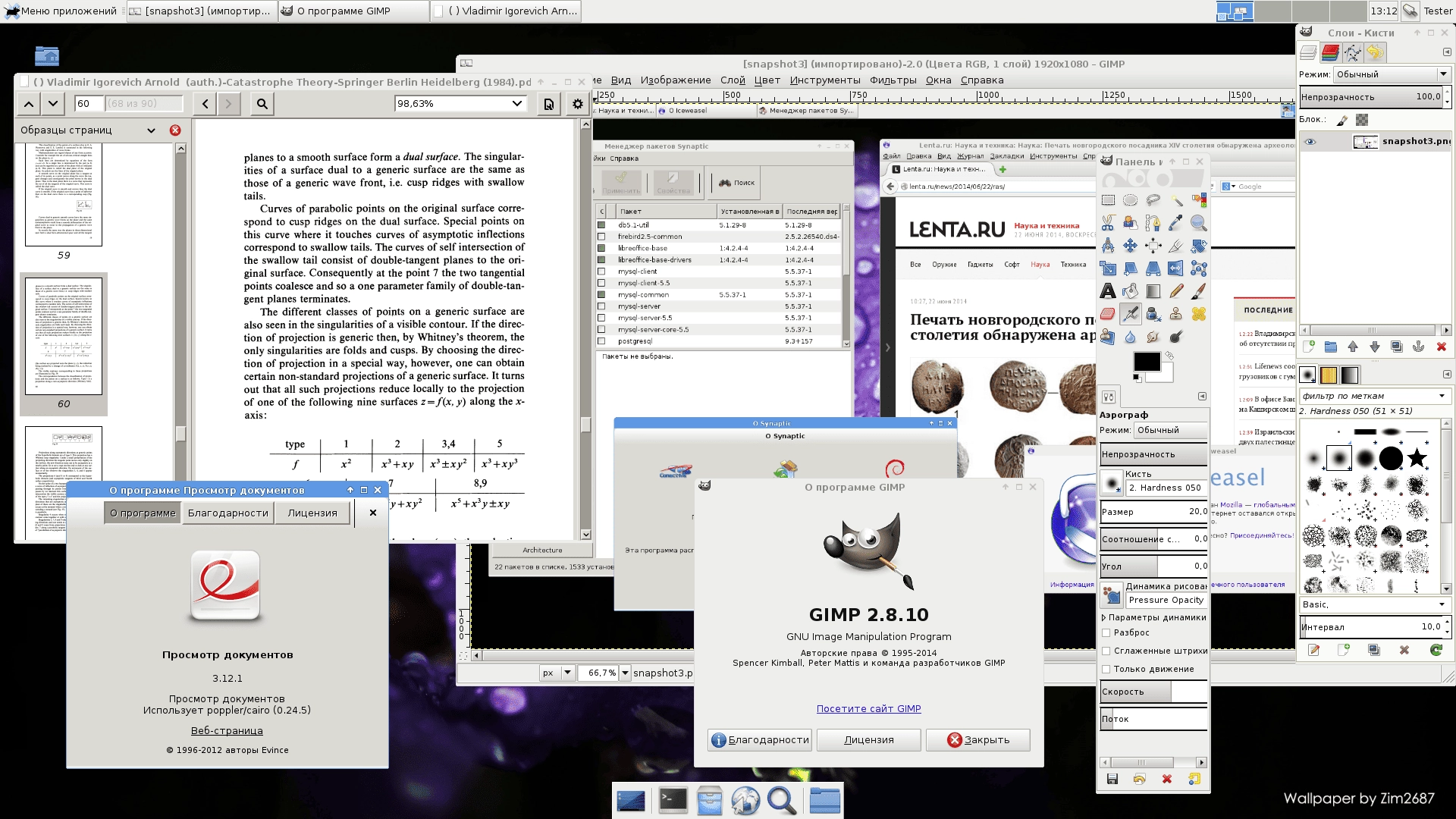The width and height of the screenshot is (1456, 819).
Task: Toggle lock alpha channel checkerboard icon
Action: pyautogui.click(x=1362, y=120)
